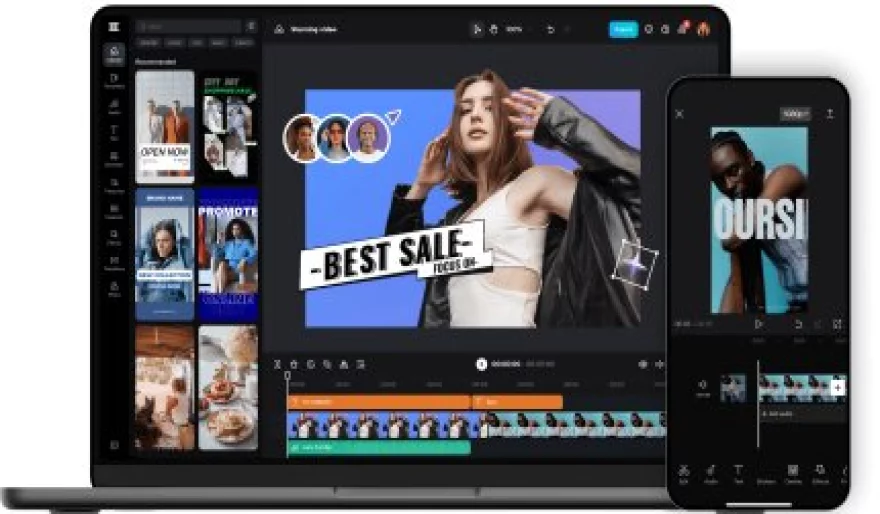Click play under the phone preview

(759, 324)
